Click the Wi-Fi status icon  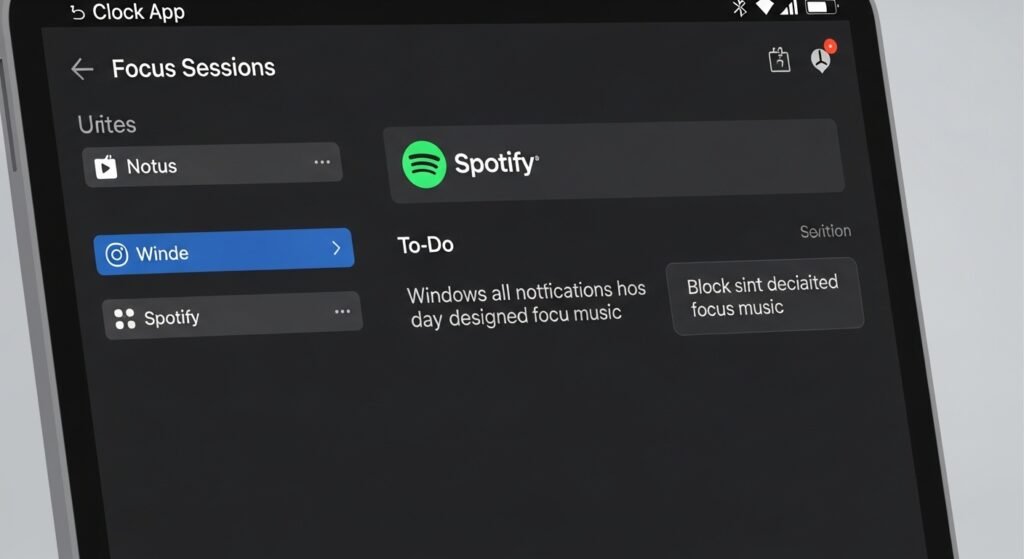click(x=765, y=8)
